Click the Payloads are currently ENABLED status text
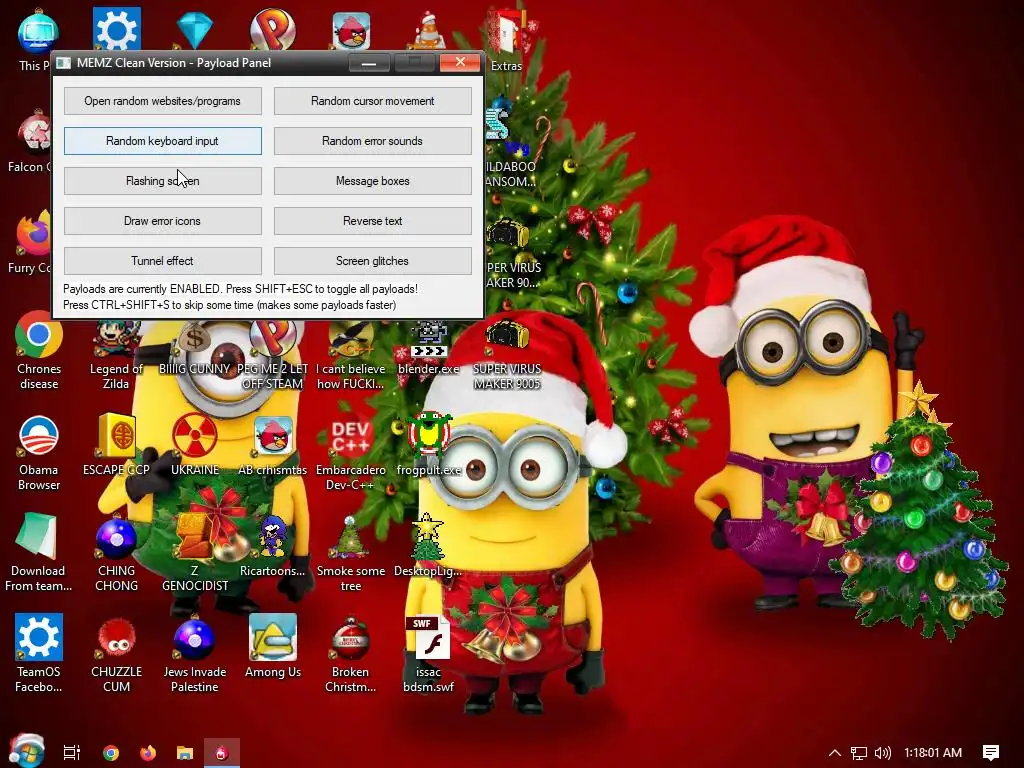Viewport: 1024px width, 768px height. [240, 289]
